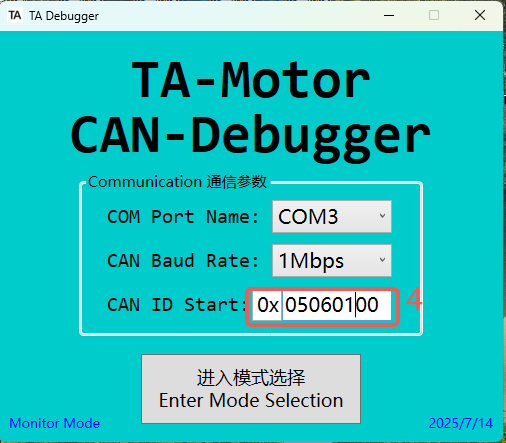Screen dimensions: 506x443
Task: Click the Enter Mode Selection button
Action: click(251, 389)
